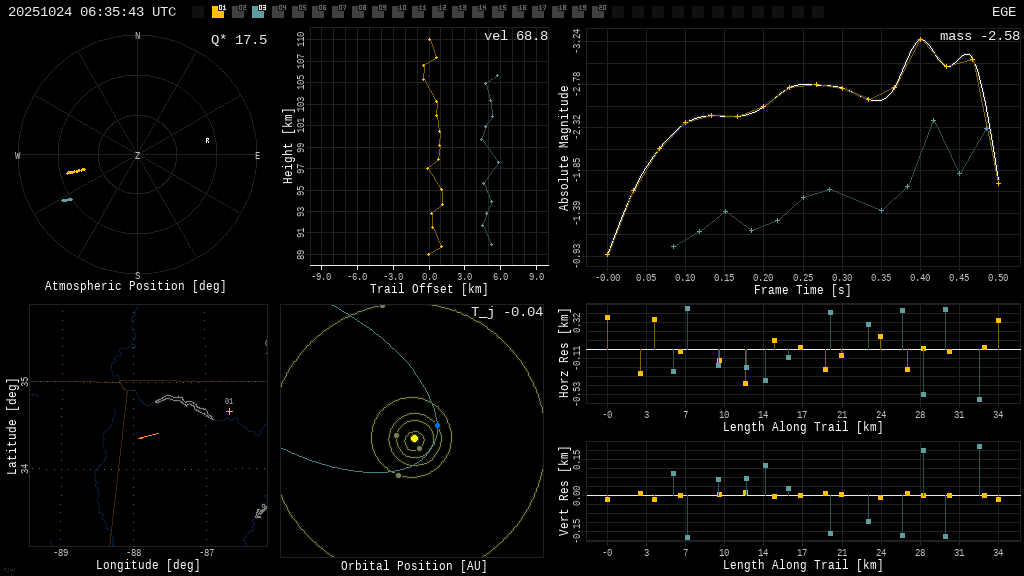Toggle the teal station 03 box
Image resolution: width=1024 pixels, height=576 pixels.
coord(258,12)
